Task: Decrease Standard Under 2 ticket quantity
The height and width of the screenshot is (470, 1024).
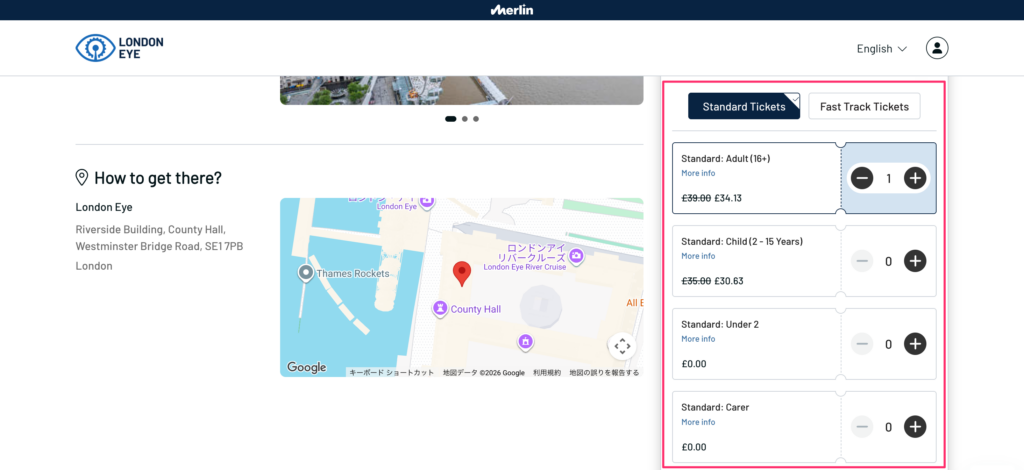Action: pyautogui.click(x=862, y=344)
